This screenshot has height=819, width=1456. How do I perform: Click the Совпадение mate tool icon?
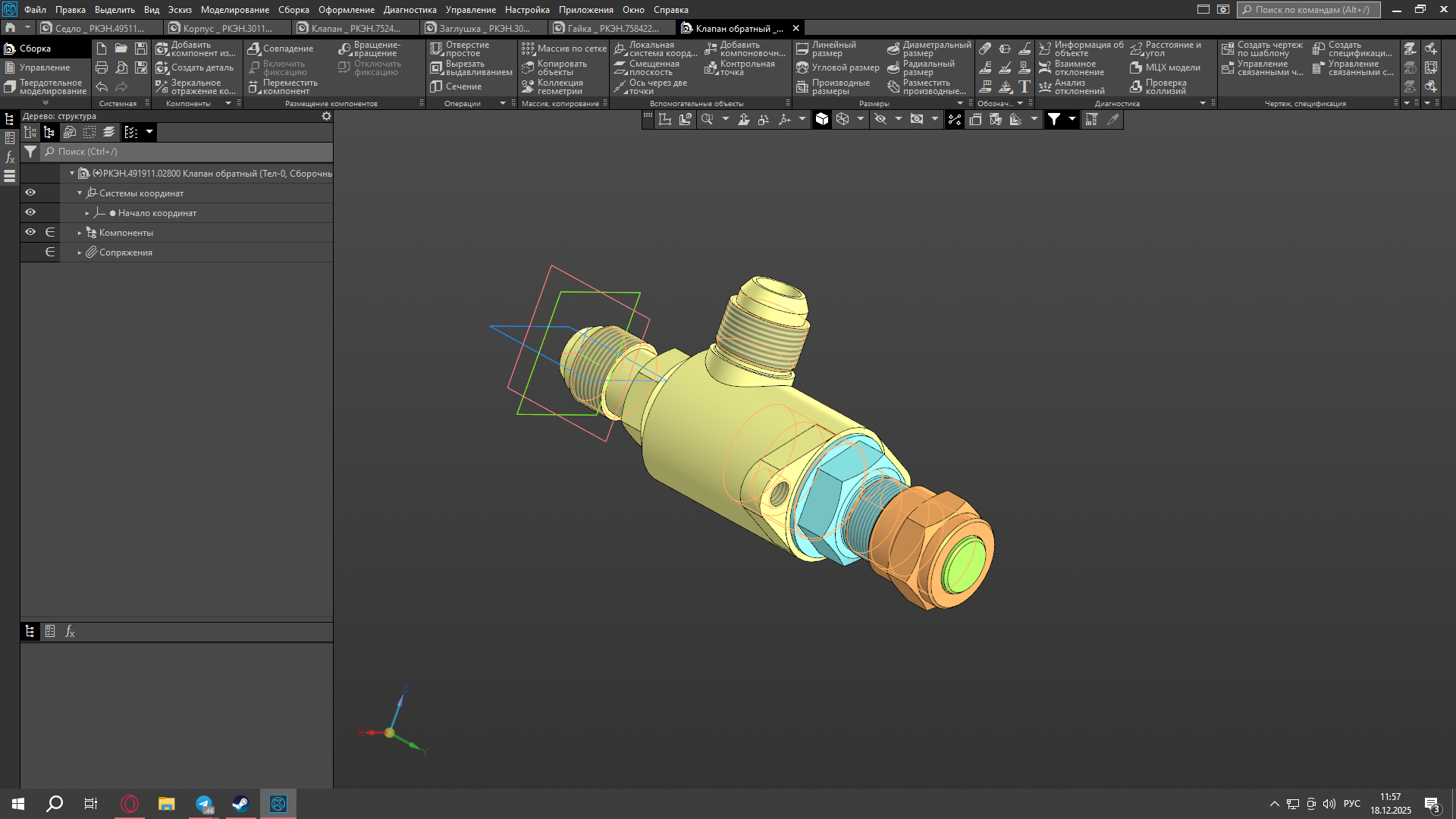(x=254, y=49)
